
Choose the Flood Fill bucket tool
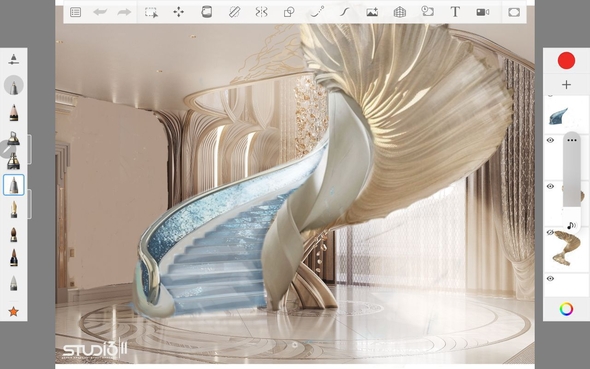[206, 12]
